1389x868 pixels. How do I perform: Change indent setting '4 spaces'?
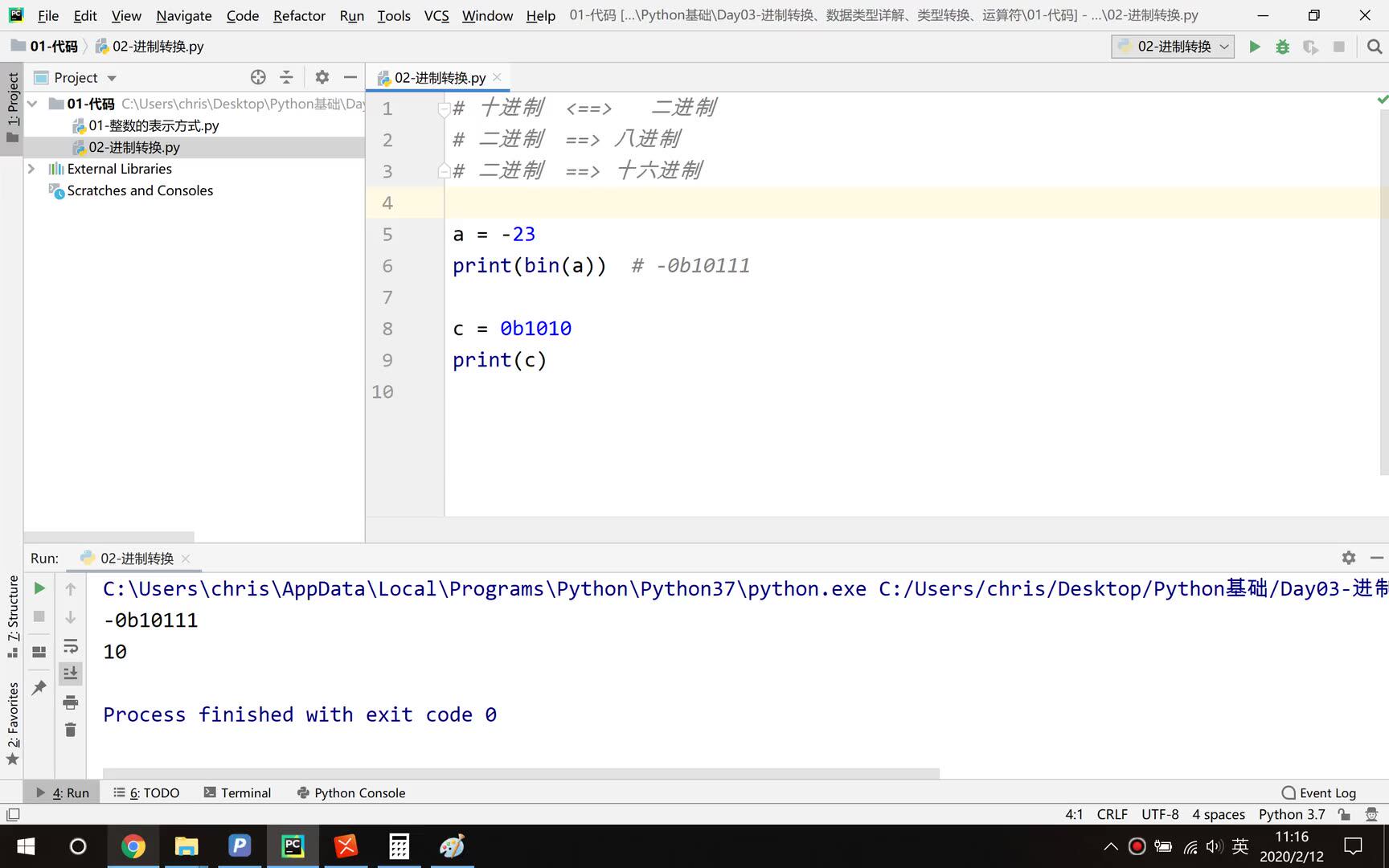[x=1219, y=814]
